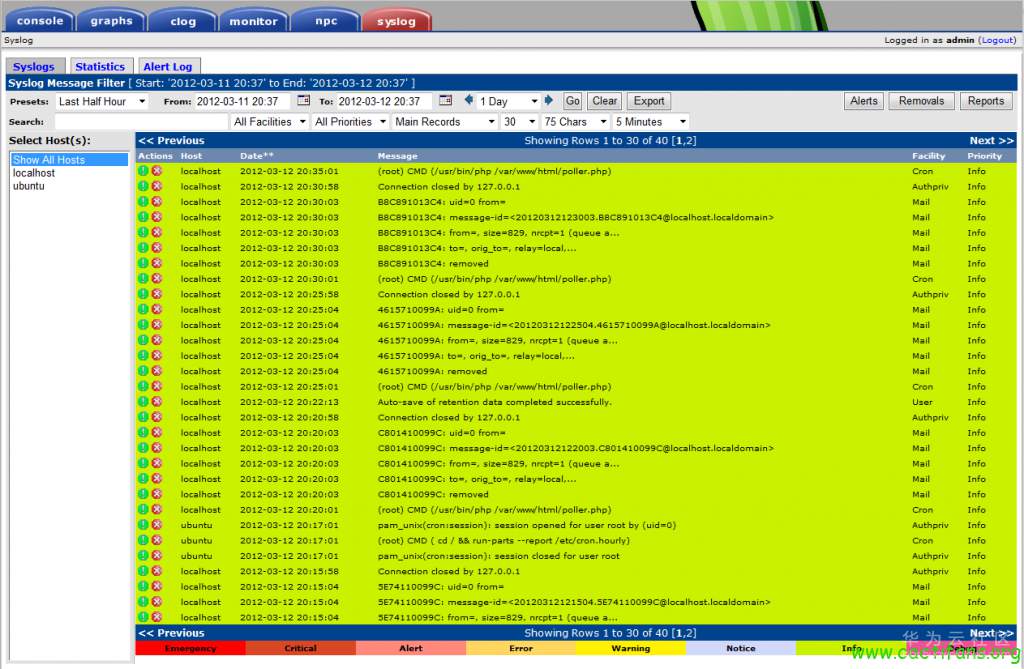The height and width of the screenshot is (669, 1024).
Task: Open the Reports button
Action: tap(986, 101)
